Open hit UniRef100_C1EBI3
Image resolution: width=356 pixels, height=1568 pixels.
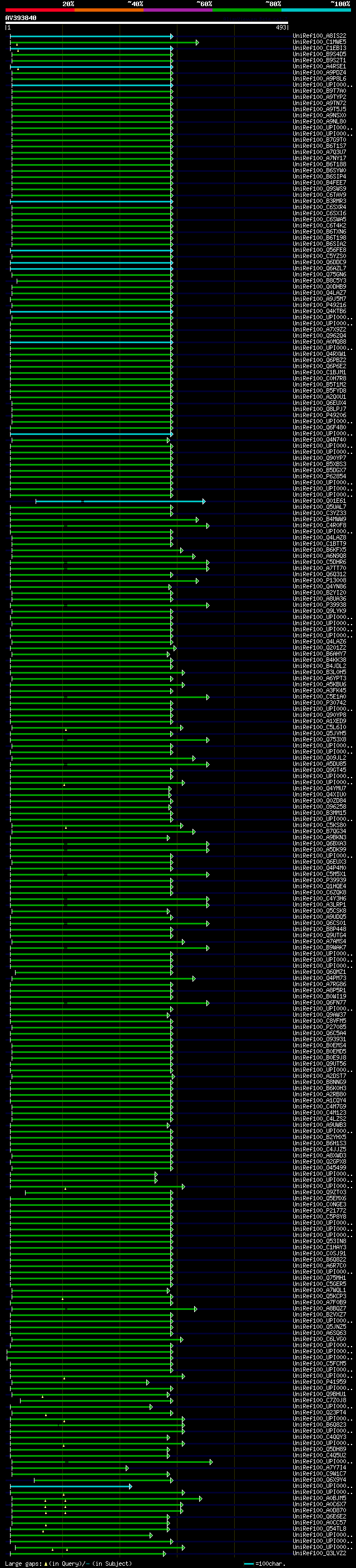(319, 48)
